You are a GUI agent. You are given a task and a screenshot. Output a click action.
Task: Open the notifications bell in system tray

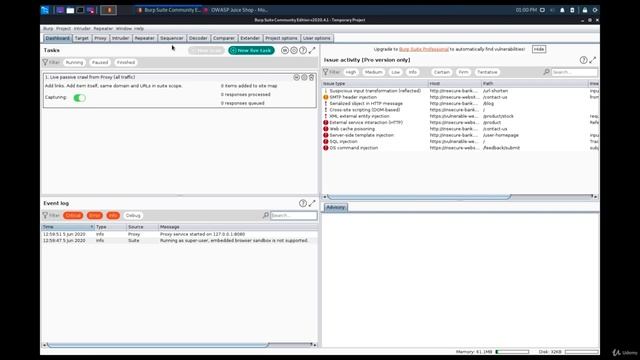click(562, 10)
